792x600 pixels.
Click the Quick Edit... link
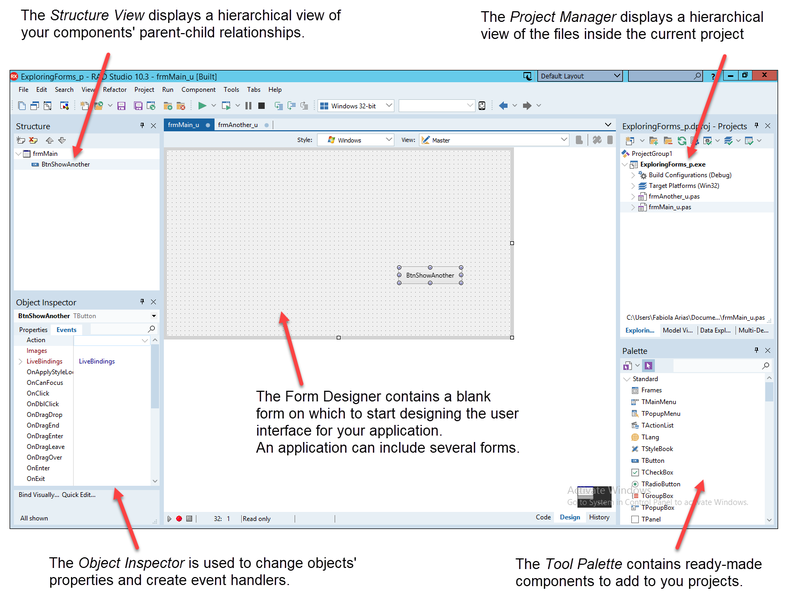(x=79, y=495)
